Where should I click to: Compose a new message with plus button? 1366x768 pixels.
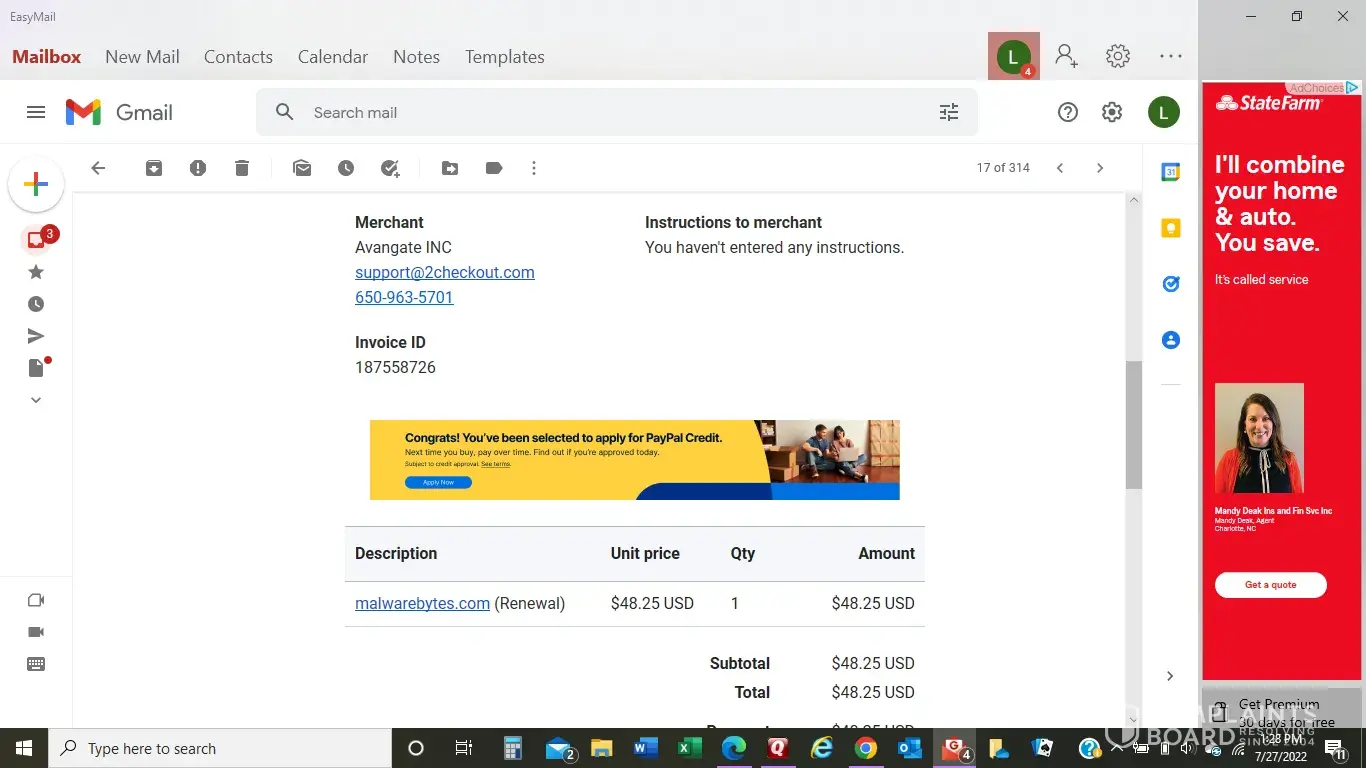point(36,184)
